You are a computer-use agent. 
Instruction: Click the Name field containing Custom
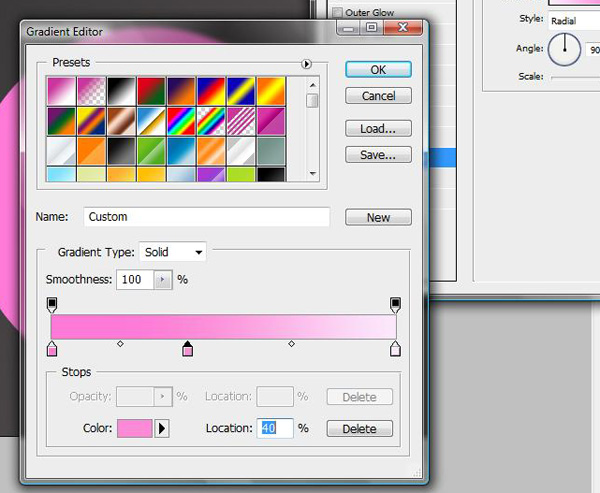[207, 217]
